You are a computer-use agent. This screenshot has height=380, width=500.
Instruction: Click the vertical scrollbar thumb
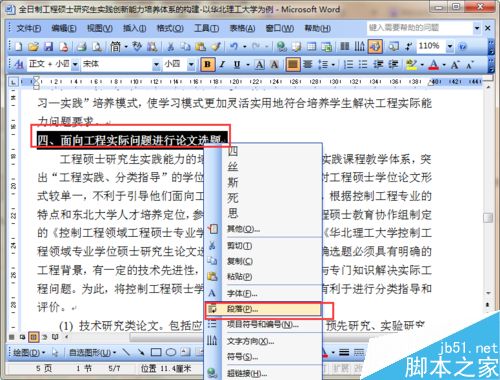click(488, 217)
